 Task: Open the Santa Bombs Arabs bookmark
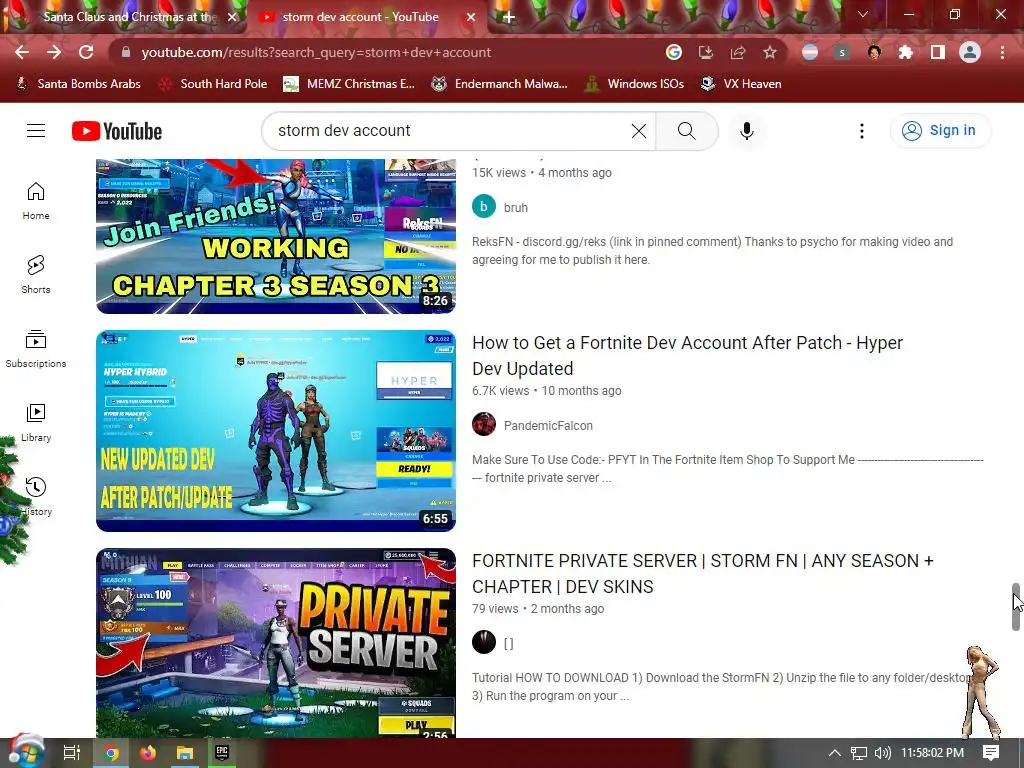[x=78, y=84]
